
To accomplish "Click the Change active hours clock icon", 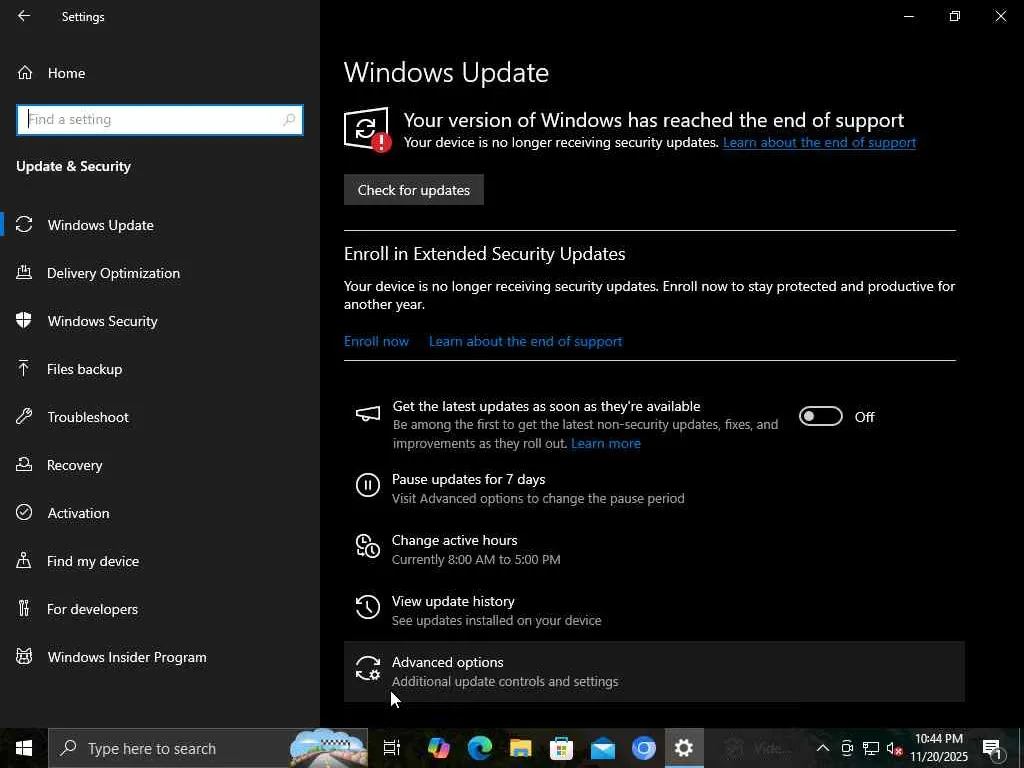I will pos(368,546).
